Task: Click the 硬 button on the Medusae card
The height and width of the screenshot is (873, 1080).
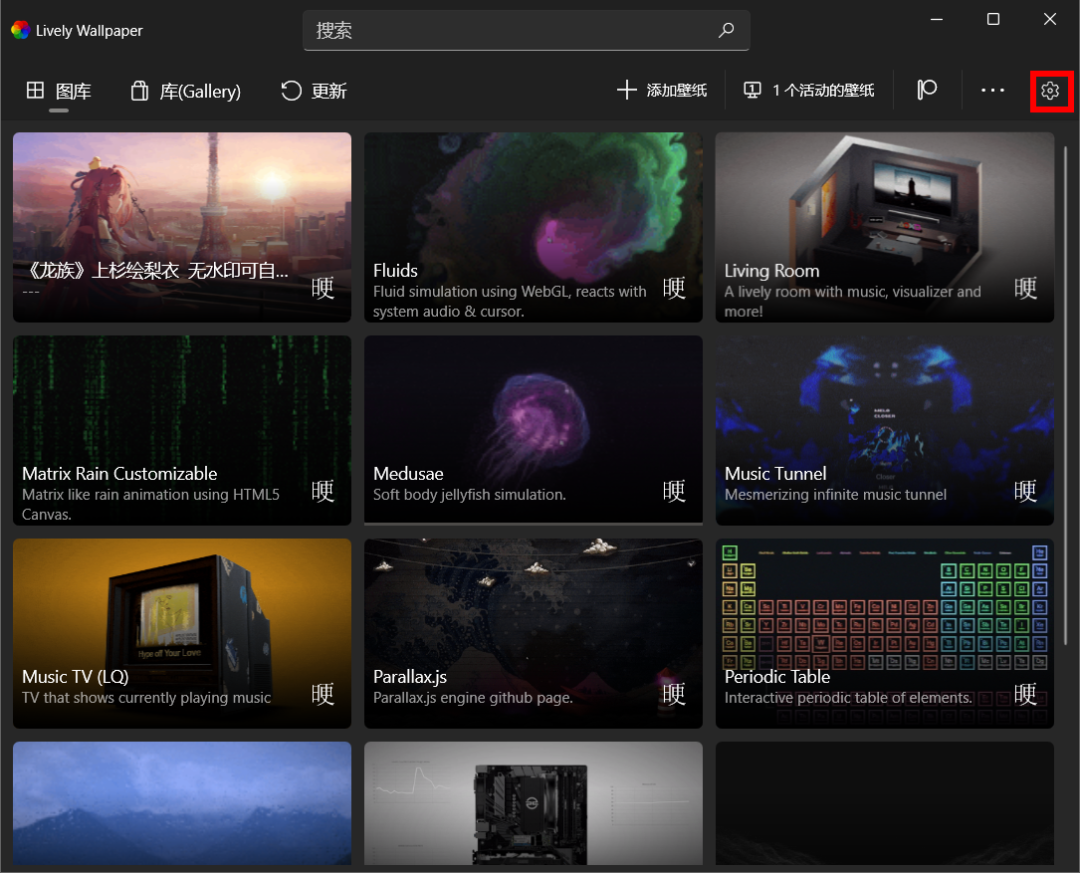Action: (674, 491)
